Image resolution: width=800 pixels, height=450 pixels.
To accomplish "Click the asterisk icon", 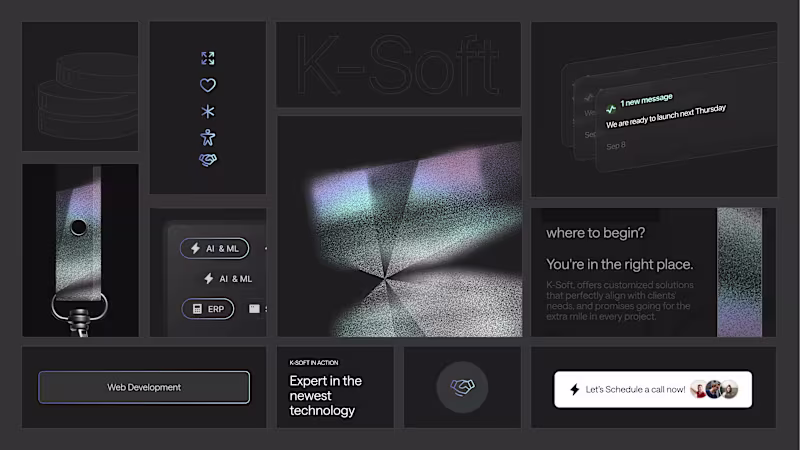I will (208, 111).
